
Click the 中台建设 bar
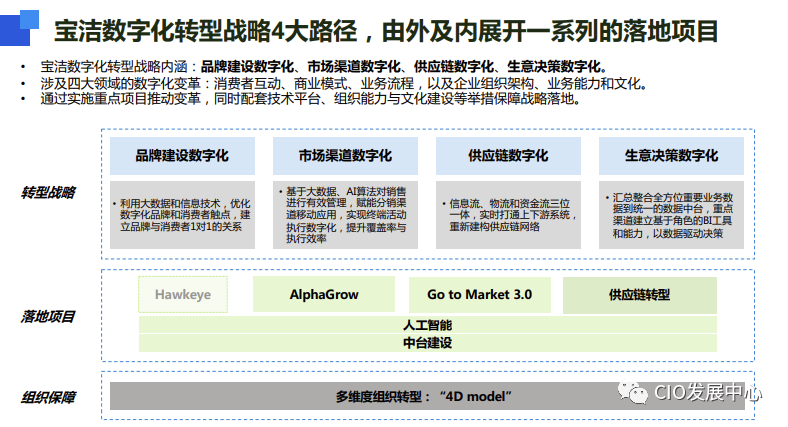(428, 343)
